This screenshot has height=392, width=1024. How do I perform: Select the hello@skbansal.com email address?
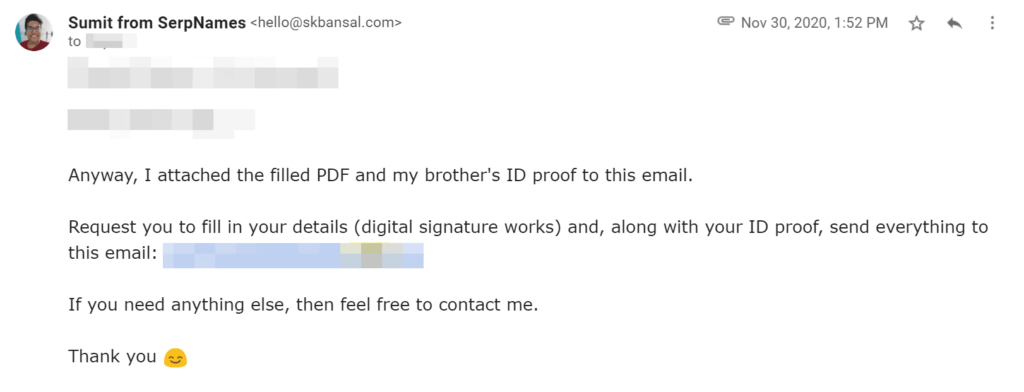coord(326,23)
